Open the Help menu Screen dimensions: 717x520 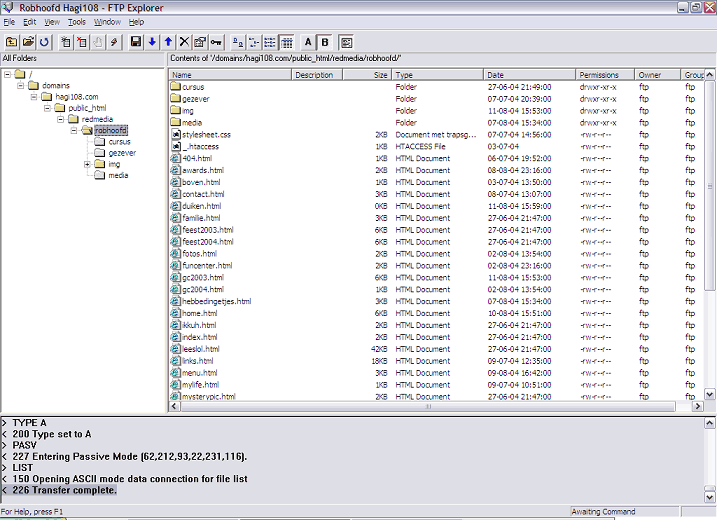(x=136, y=22)
